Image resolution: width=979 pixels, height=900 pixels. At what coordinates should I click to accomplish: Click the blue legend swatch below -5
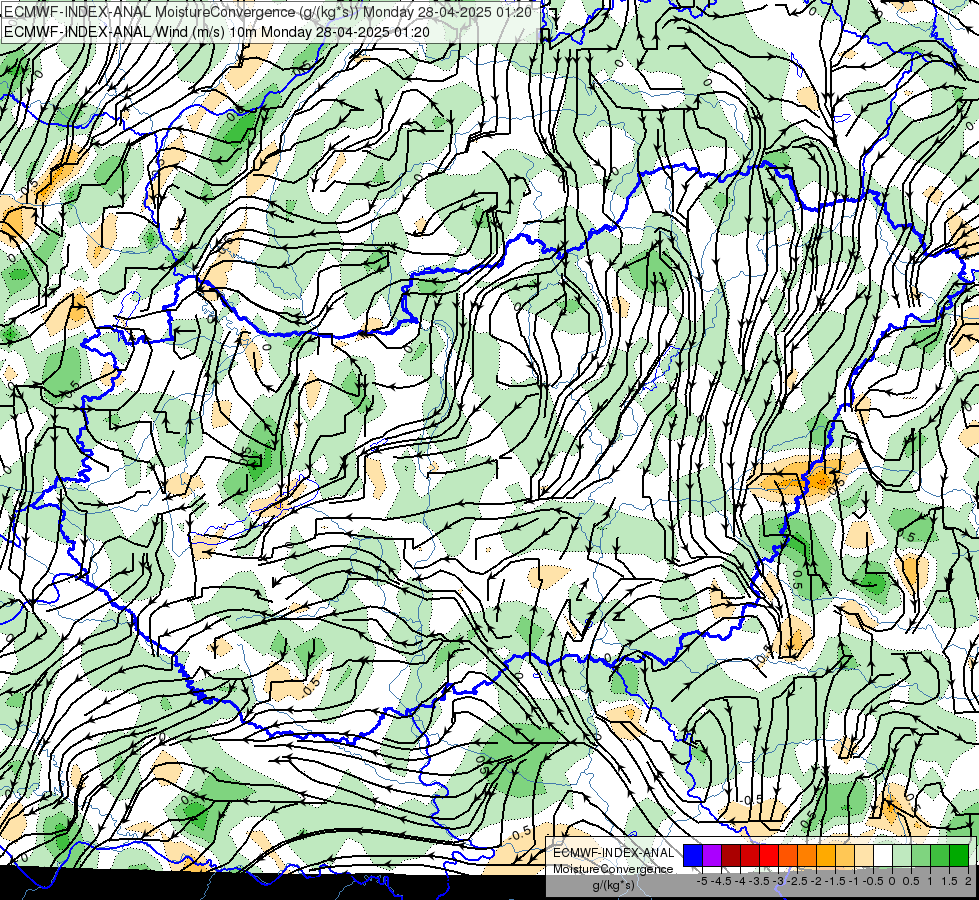pos(693,856)
